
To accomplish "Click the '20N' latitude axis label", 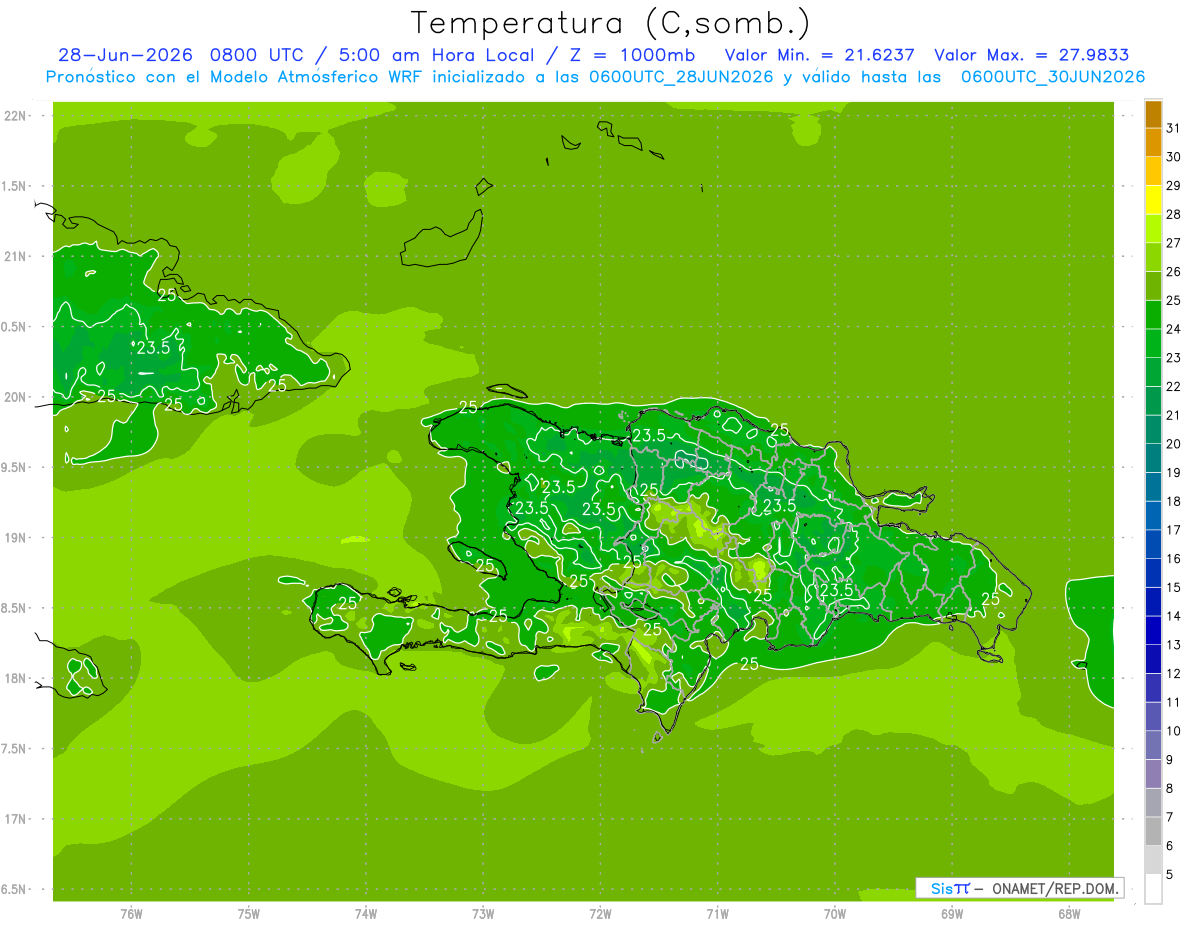I will (17, 397).
